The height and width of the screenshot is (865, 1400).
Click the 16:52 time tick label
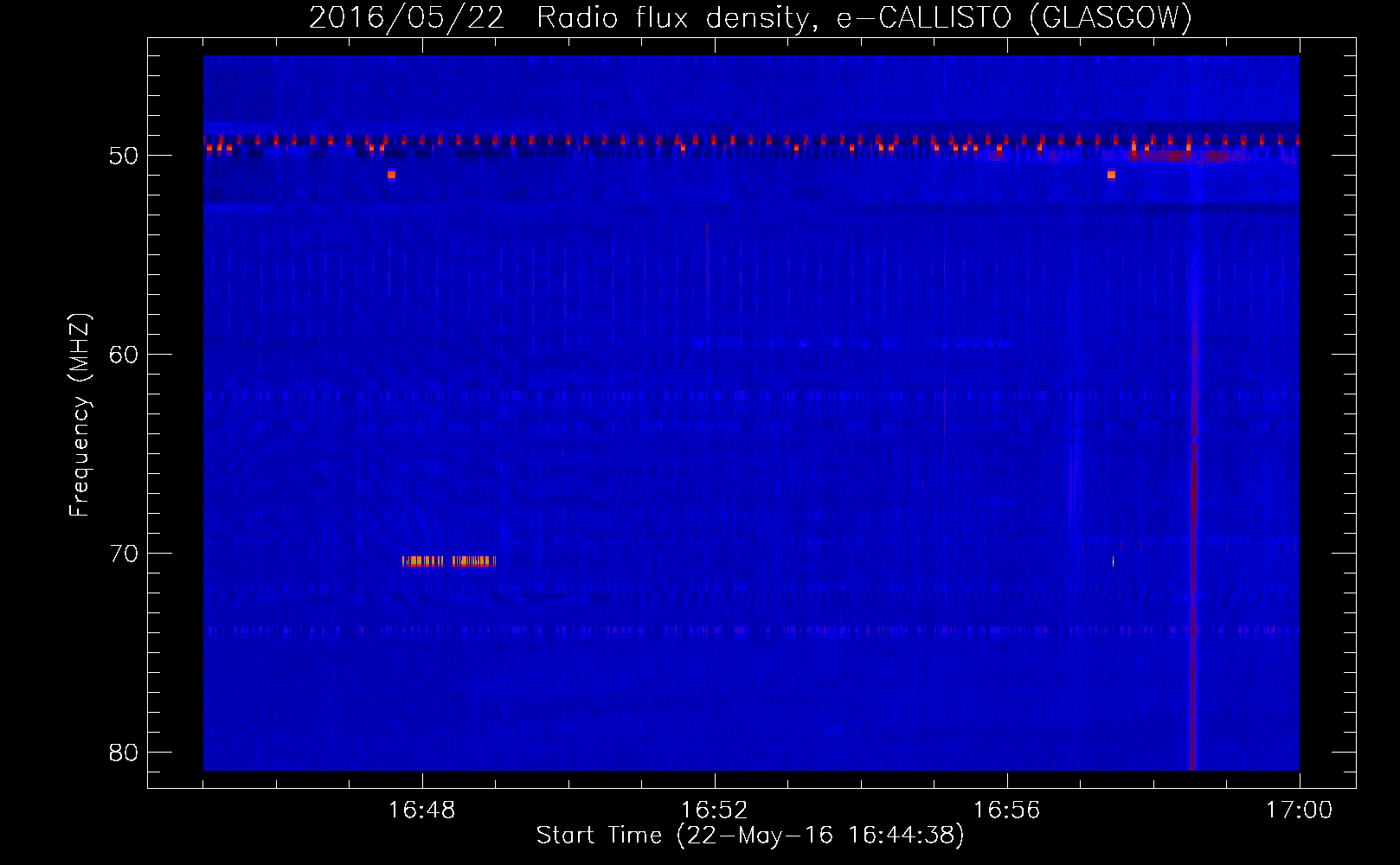714,810
